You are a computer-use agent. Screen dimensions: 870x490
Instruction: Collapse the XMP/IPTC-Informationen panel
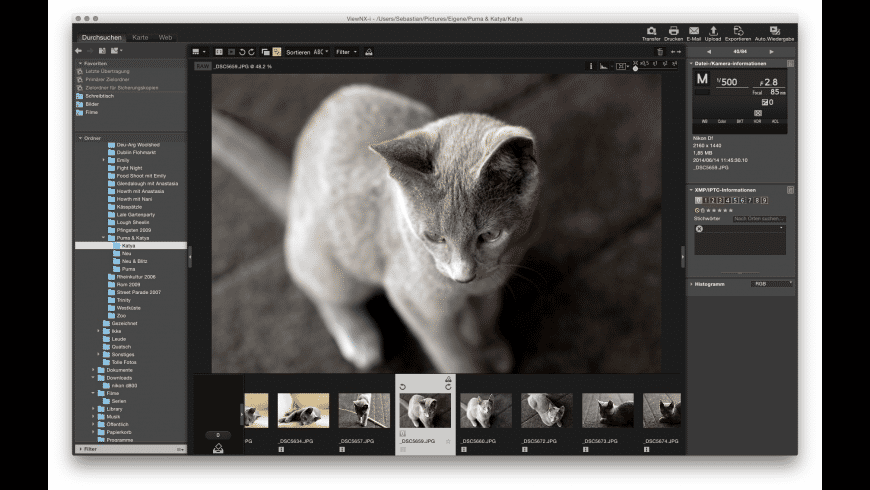coord(691,190)
